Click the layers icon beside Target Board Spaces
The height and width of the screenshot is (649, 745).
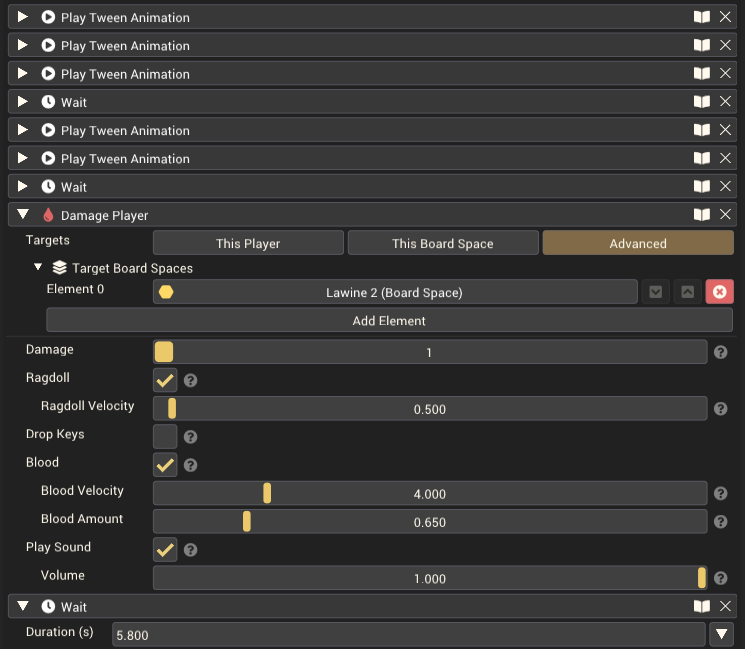(x=59, y=267)
